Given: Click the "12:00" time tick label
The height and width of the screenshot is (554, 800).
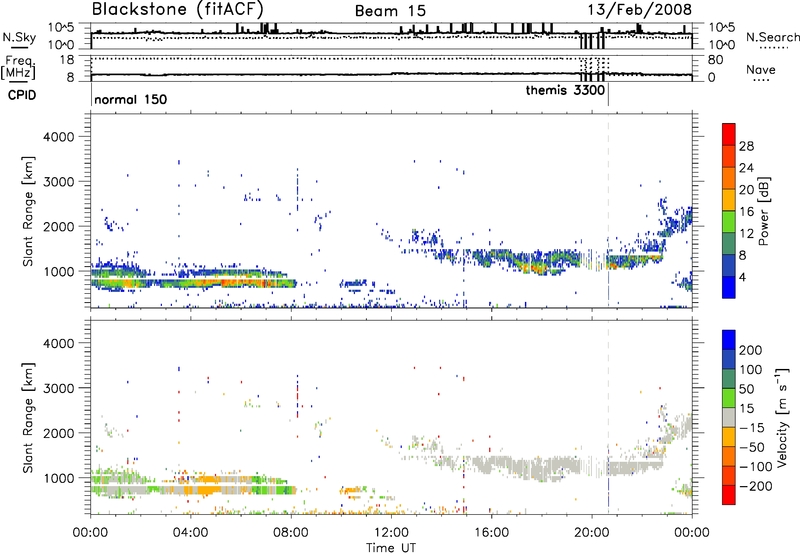Looking at the screenshot, I should click(391, 533).
